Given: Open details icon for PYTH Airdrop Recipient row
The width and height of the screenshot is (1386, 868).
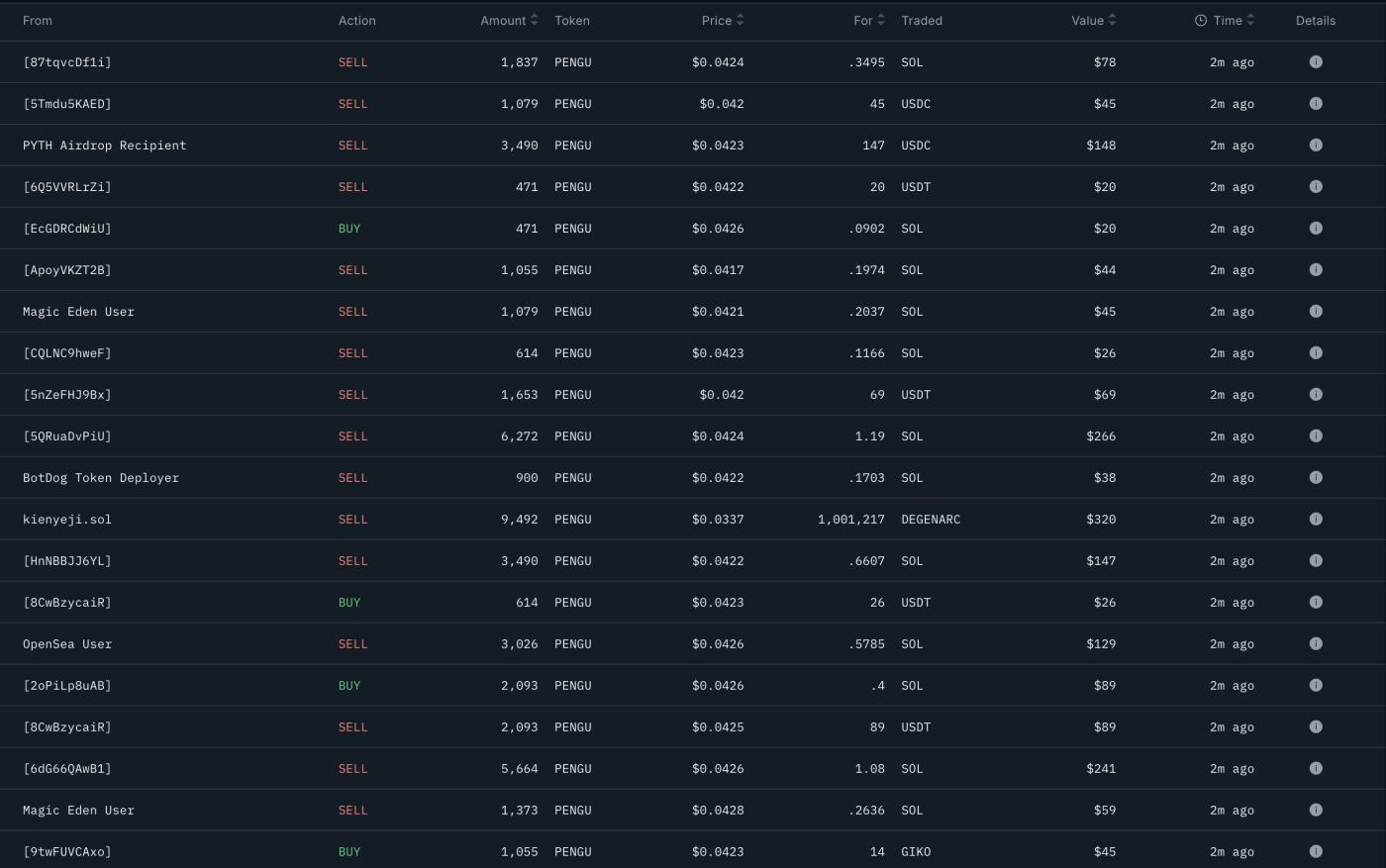Looking at the screenshot, I should pyautogui.click(x=1316, y=145).
